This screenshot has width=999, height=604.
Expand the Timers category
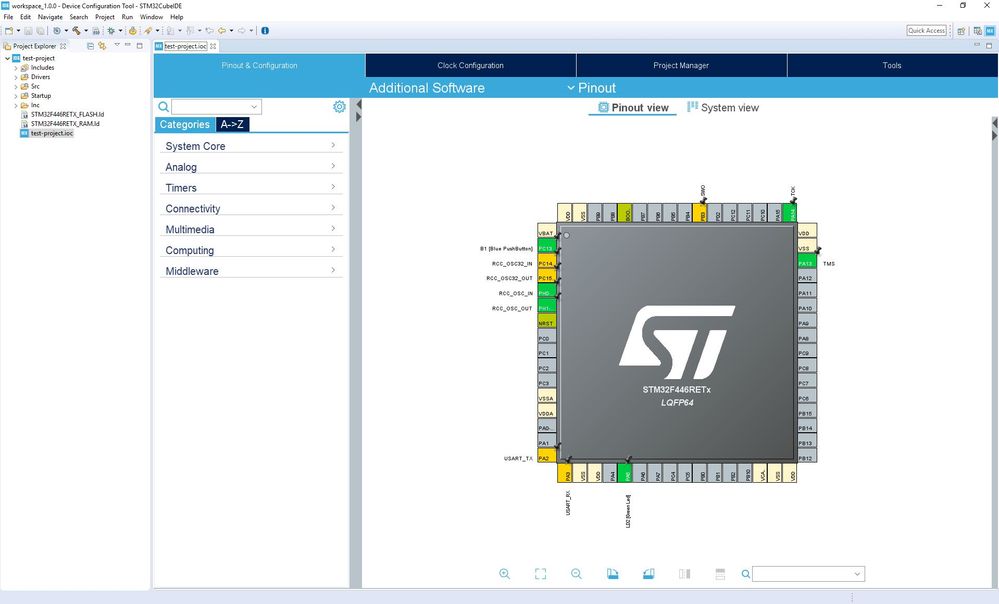tap(251, 188)
